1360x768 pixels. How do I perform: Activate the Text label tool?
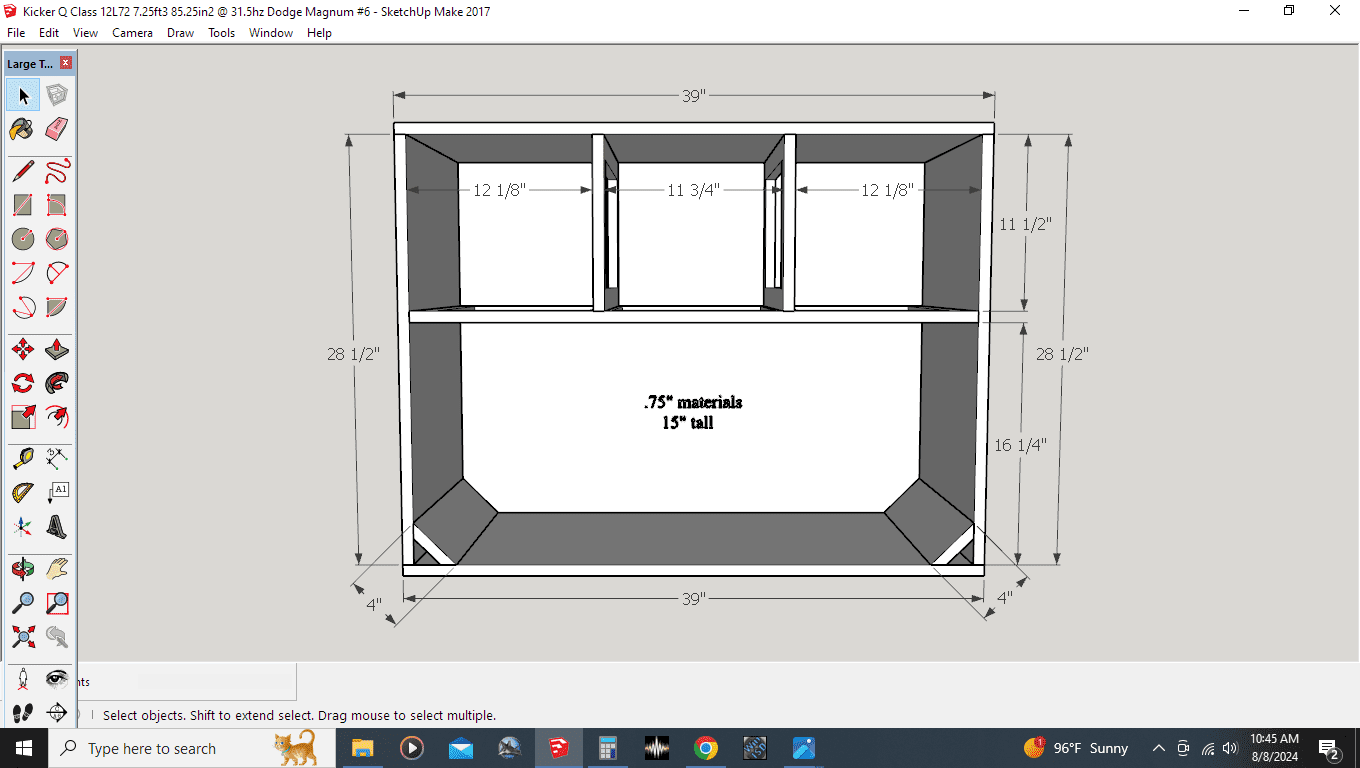point(57,493)
